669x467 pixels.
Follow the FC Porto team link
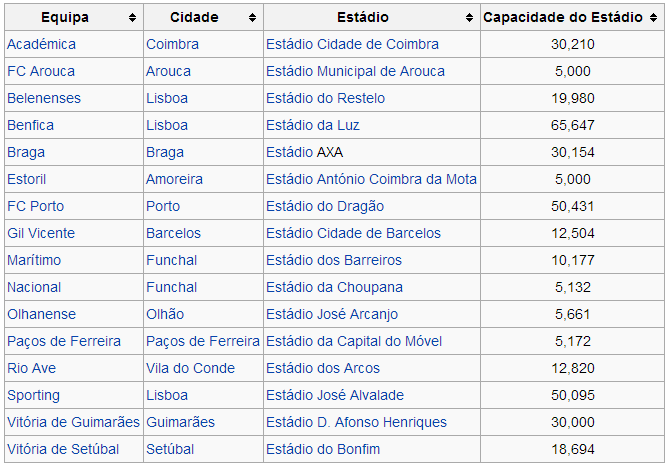pos(35,206)
